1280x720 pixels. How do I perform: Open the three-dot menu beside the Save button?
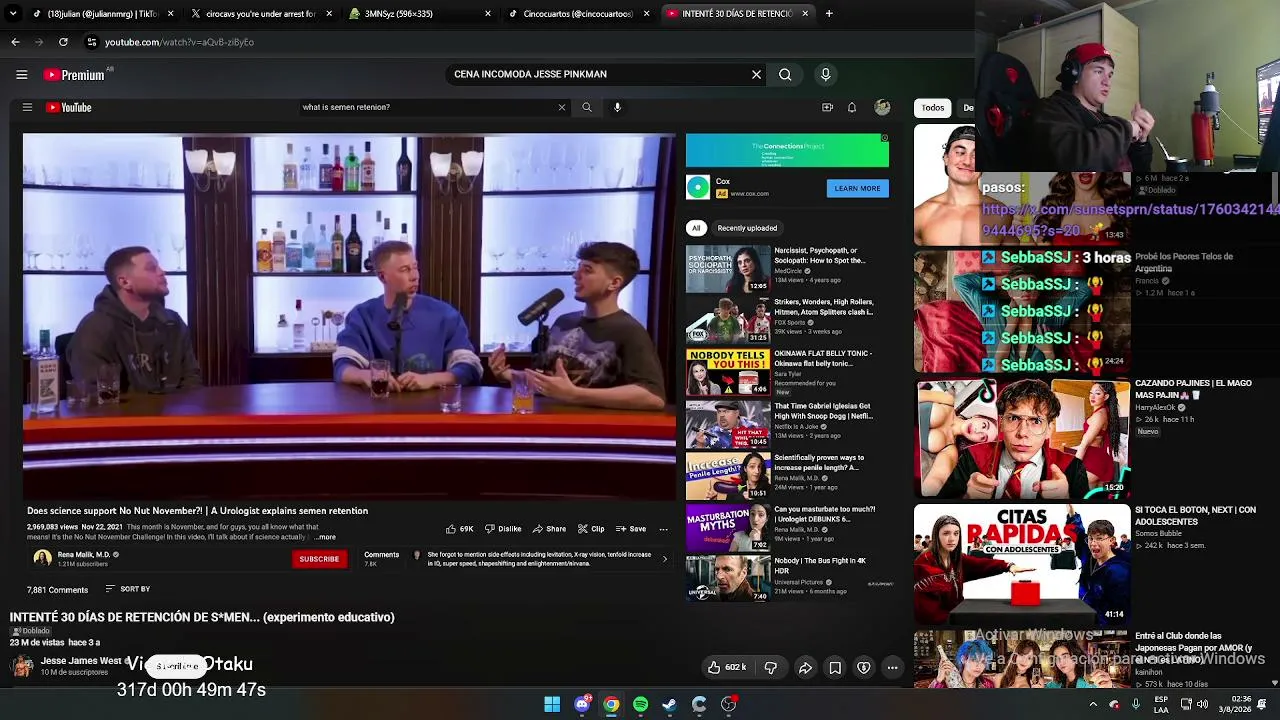pyautogui.click(x=663, y=529)
